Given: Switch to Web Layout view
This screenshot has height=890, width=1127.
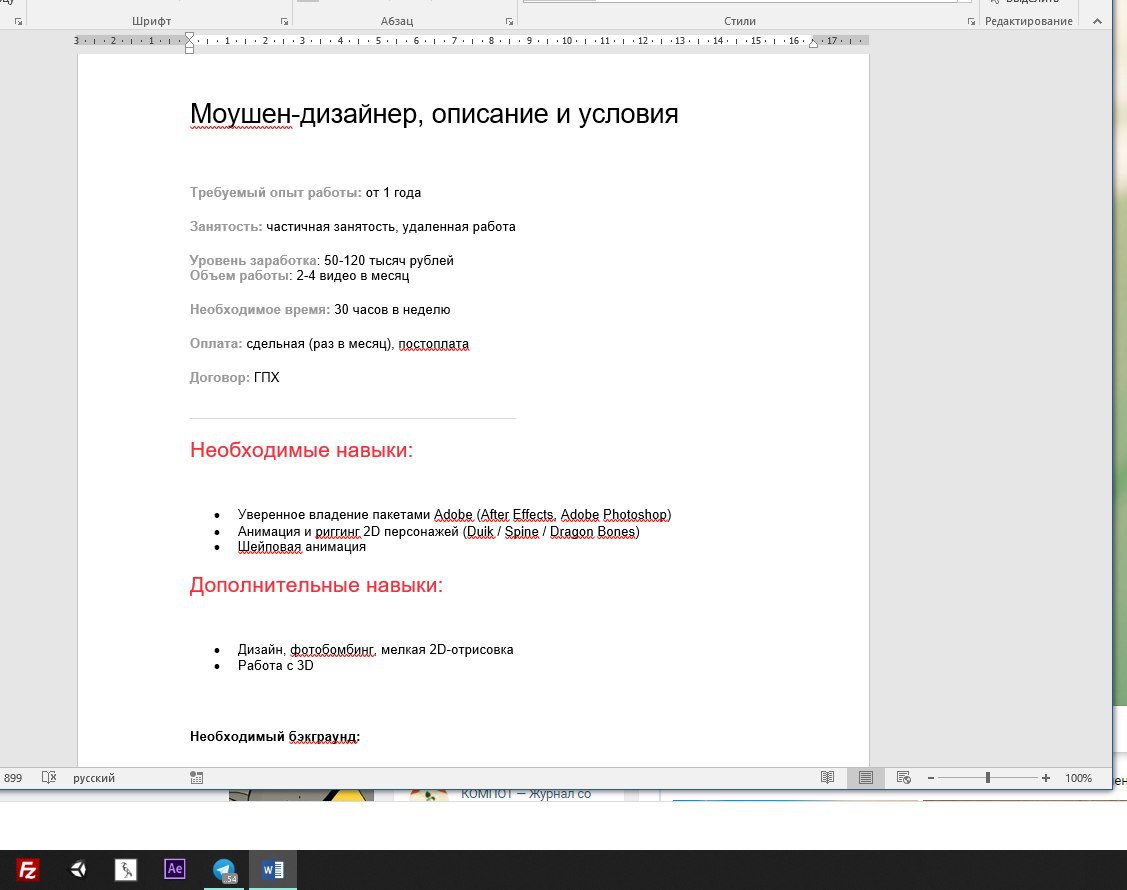Looking at the screenshot, I should point(903,778).
